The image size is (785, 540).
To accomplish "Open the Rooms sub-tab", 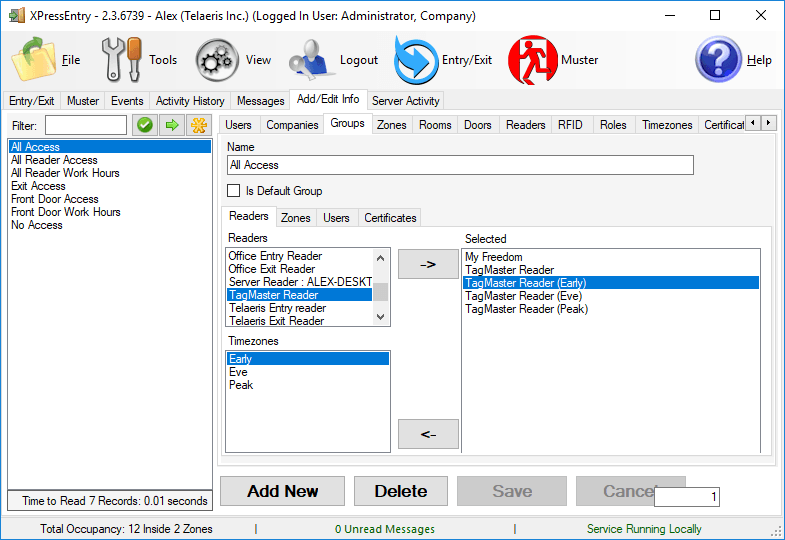I will (435, 125).
